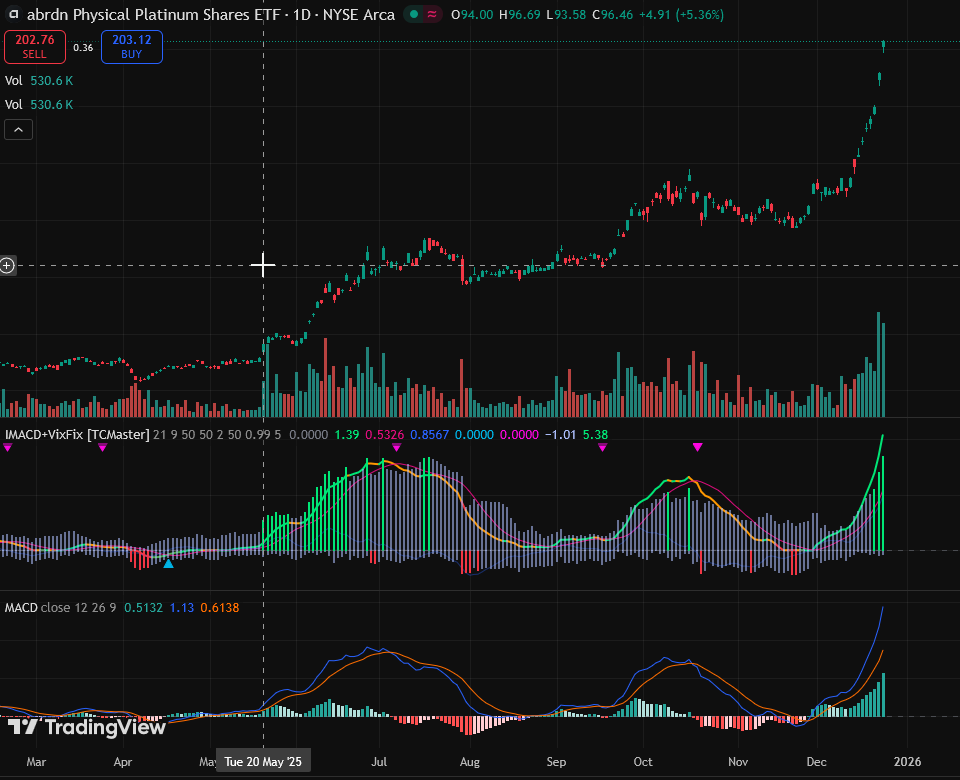The width and height of the screenshot is (960, 780).
Task: Click the O94.00 open value
Action: click(x=472, y=15)
